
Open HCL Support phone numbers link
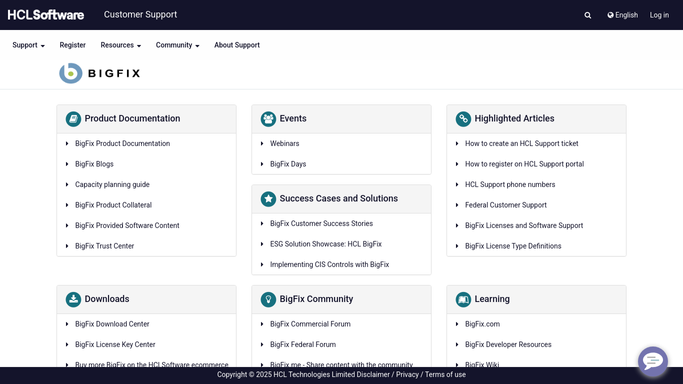(x=510, y=184)
